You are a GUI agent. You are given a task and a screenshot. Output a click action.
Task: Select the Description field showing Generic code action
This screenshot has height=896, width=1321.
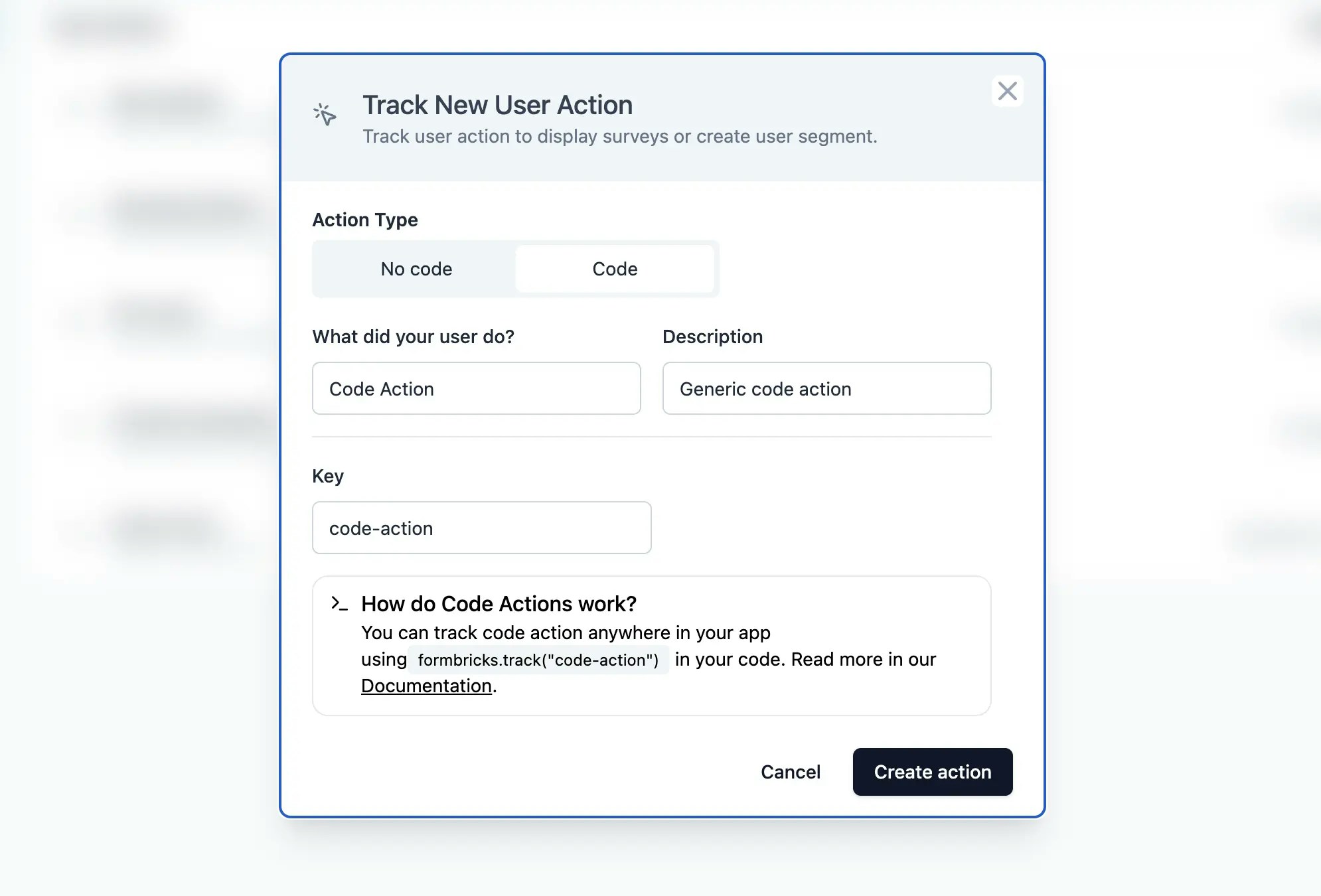click(x=826, y=389)
